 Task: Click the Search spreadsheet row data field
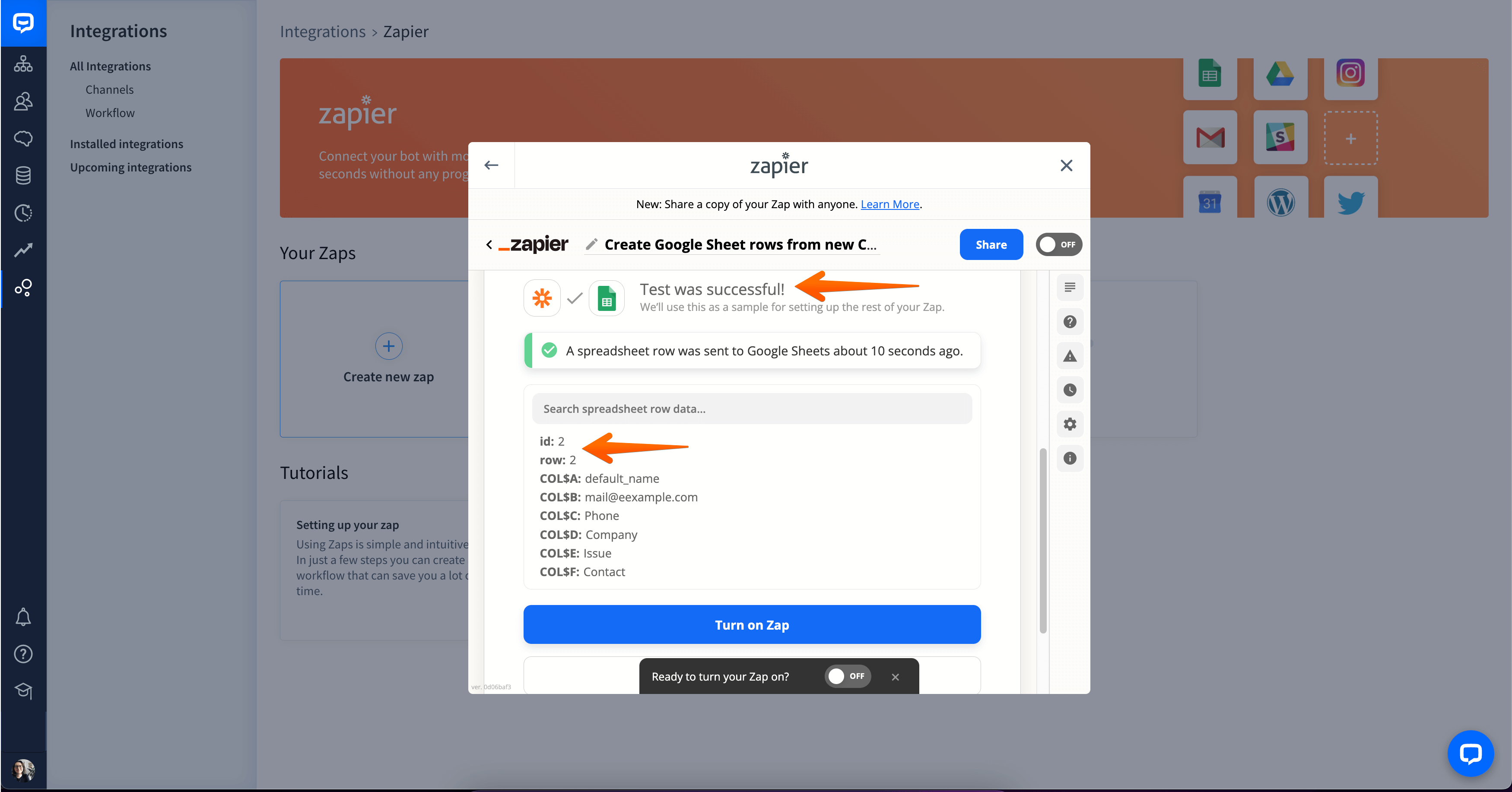coord(751,409)
